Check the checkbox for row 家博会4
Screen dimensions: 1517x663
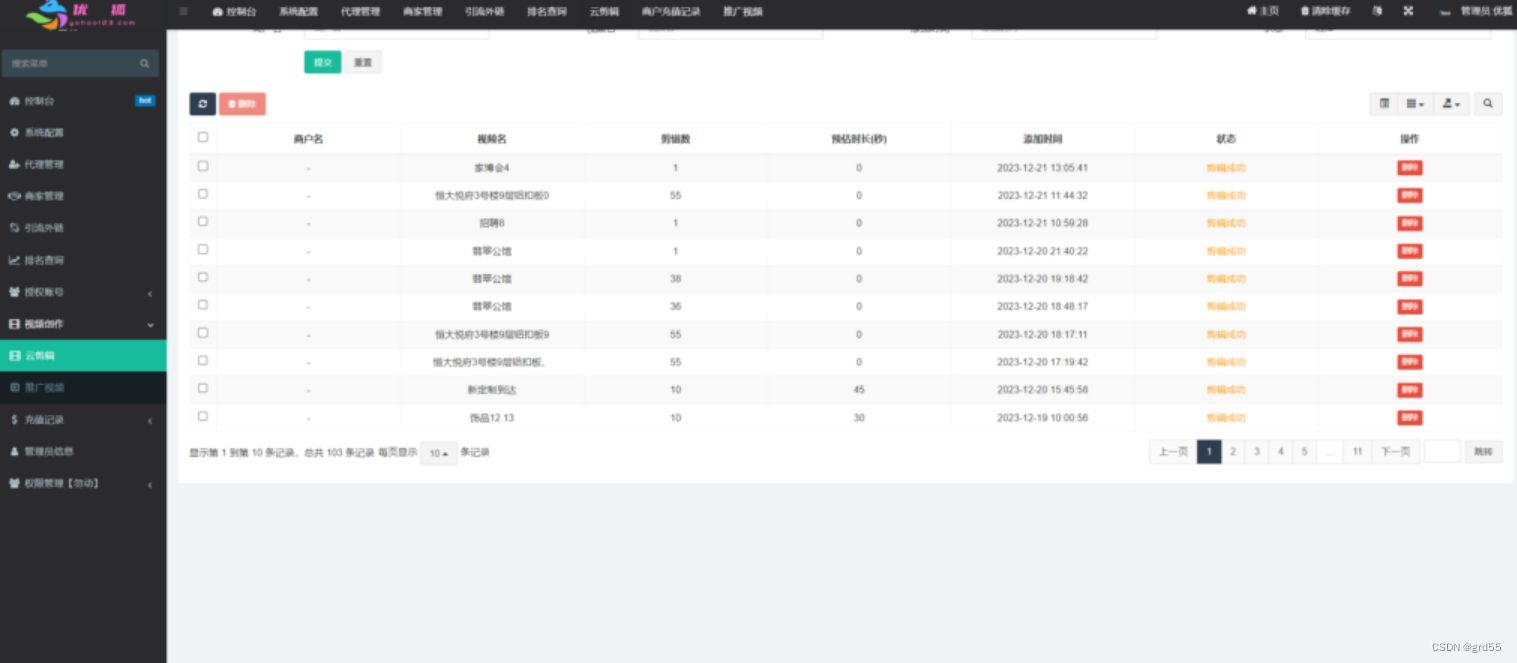(203, 166)
